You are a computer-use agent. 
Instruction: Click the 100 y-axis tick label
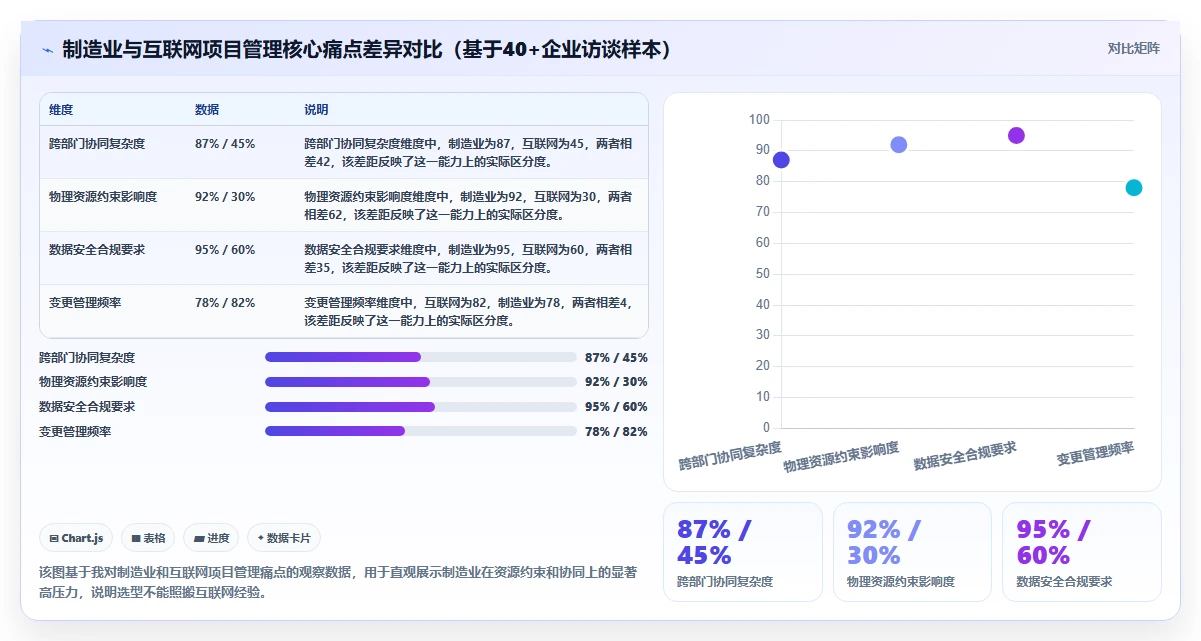point(759,120)
